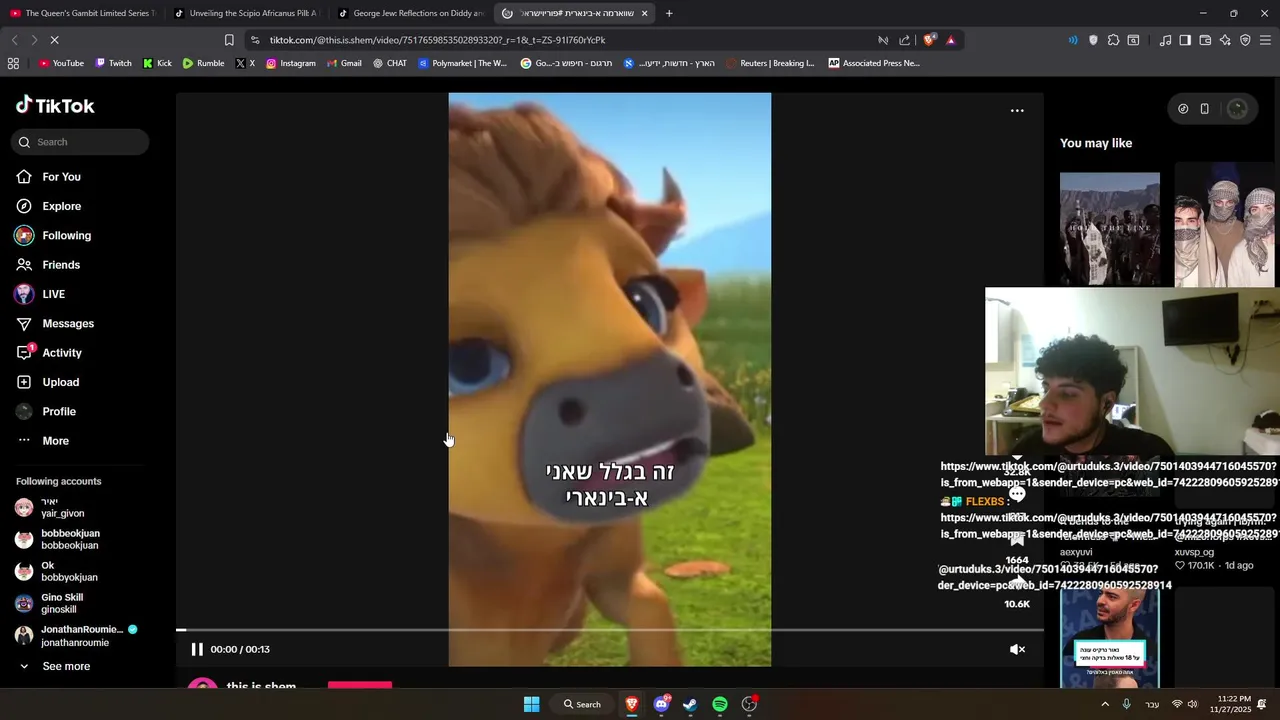Open the Polymarket bookmark

(x=463, y=63)
